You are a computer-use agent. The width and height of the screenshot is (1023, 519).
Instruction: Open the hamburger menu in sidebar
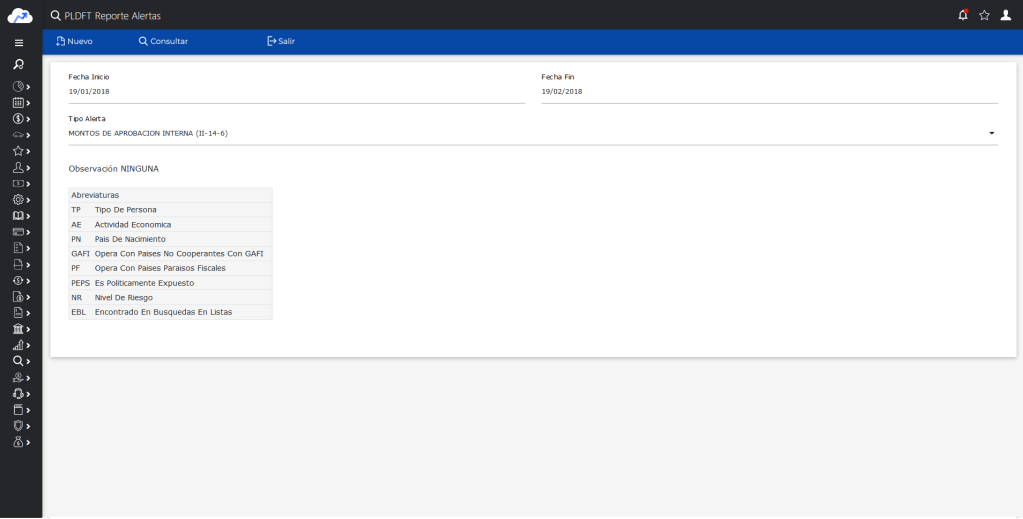click(x=19, y=43)
